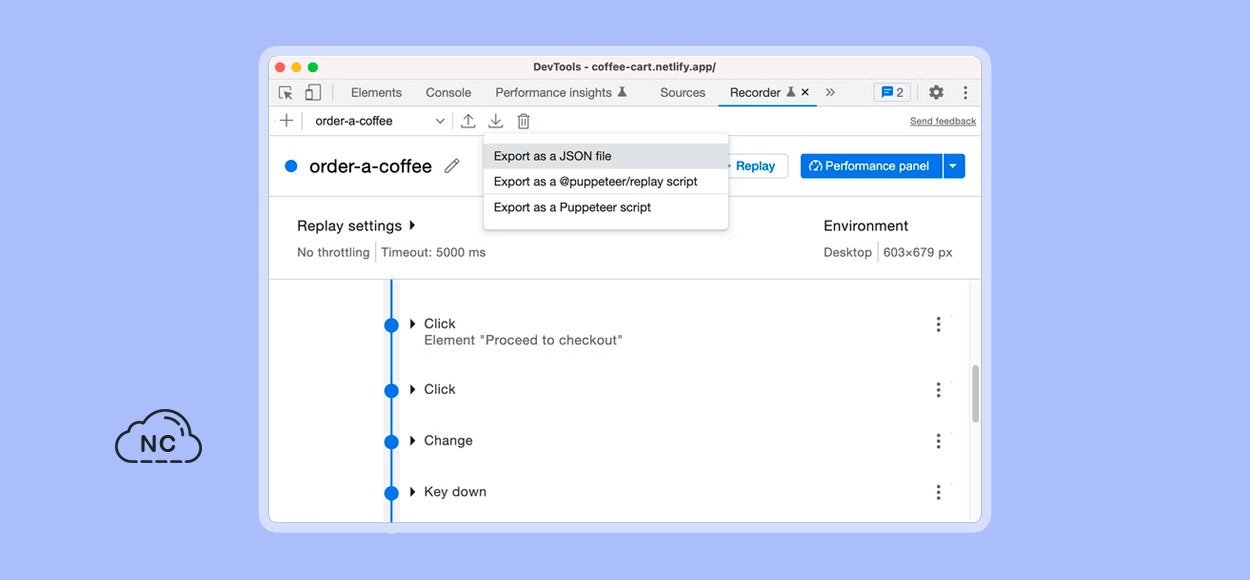This screenshot has width=1250, height=580.
Task: Activate the inspect element picker icon
Action: pos(286,92)
